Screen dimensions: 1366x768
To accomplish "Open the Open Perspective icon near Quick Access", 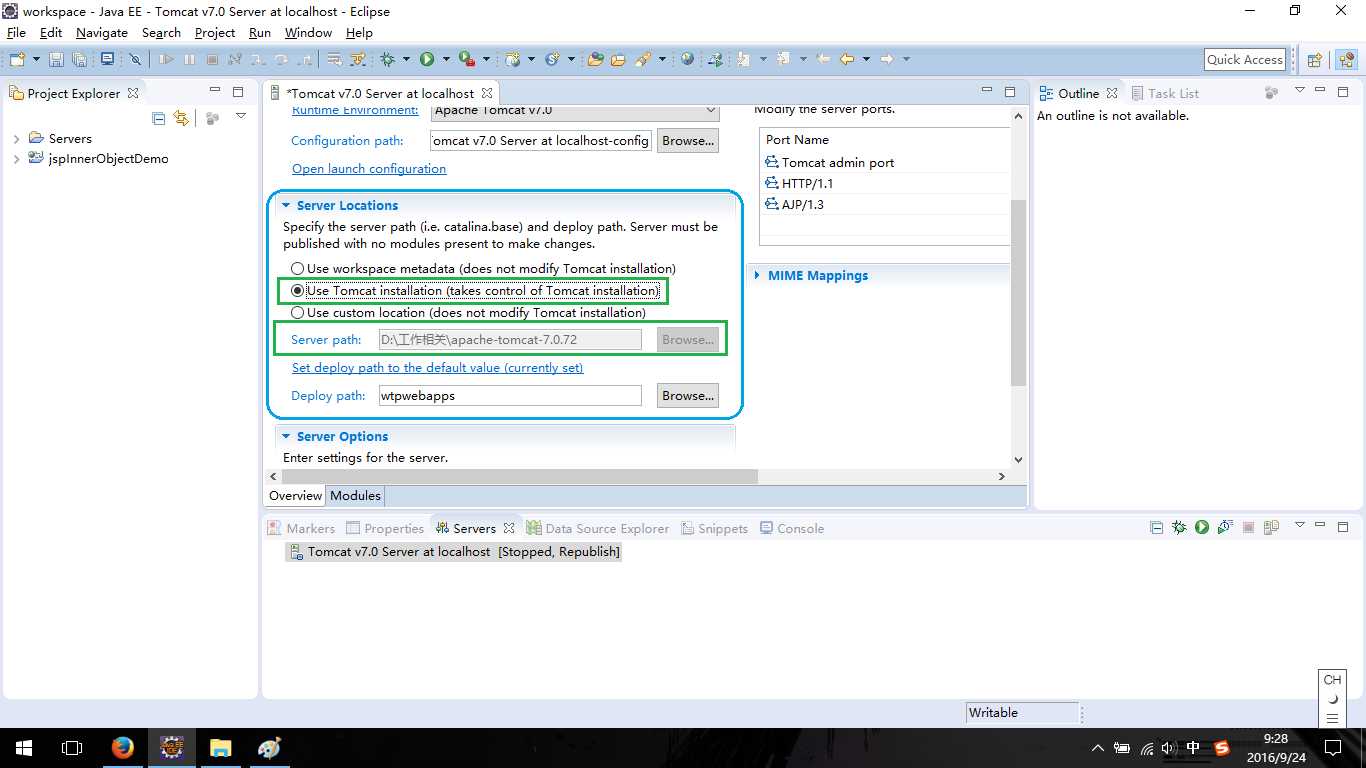I will [1315, 60].
